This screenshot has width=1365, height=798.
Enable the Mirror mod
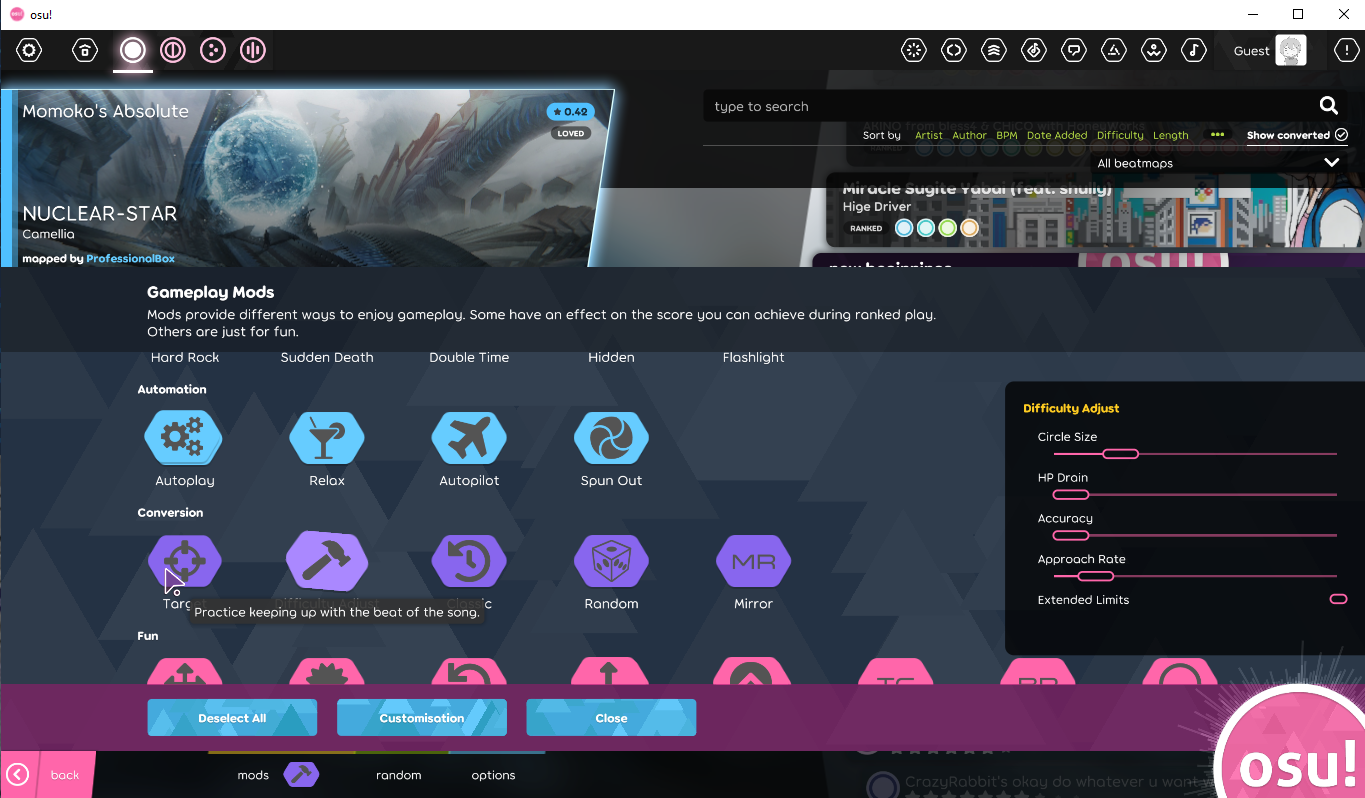[752, 560]
